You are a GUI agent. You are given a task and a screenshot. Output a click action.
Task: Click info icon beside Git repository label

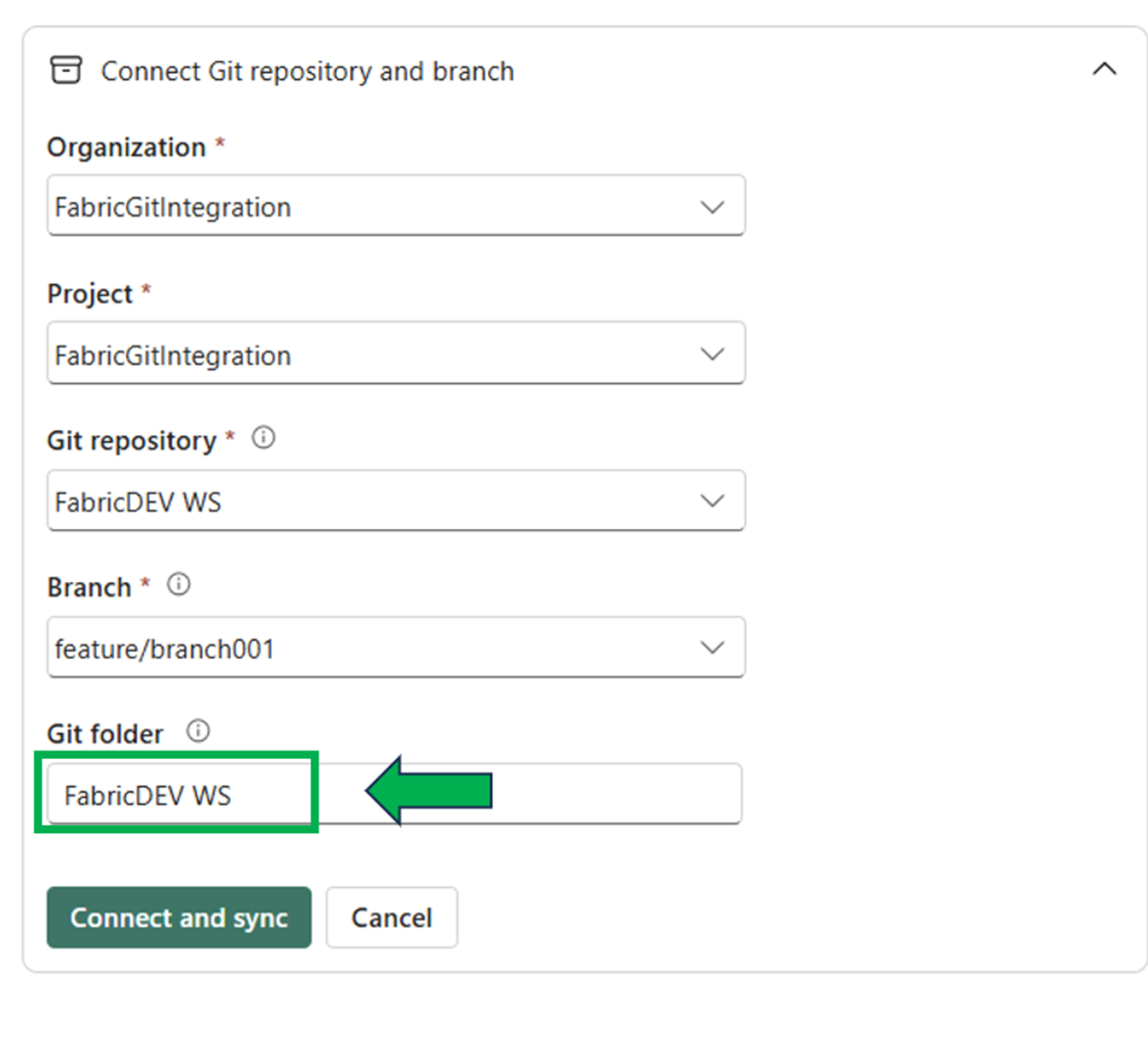click(x=264, y=438)
